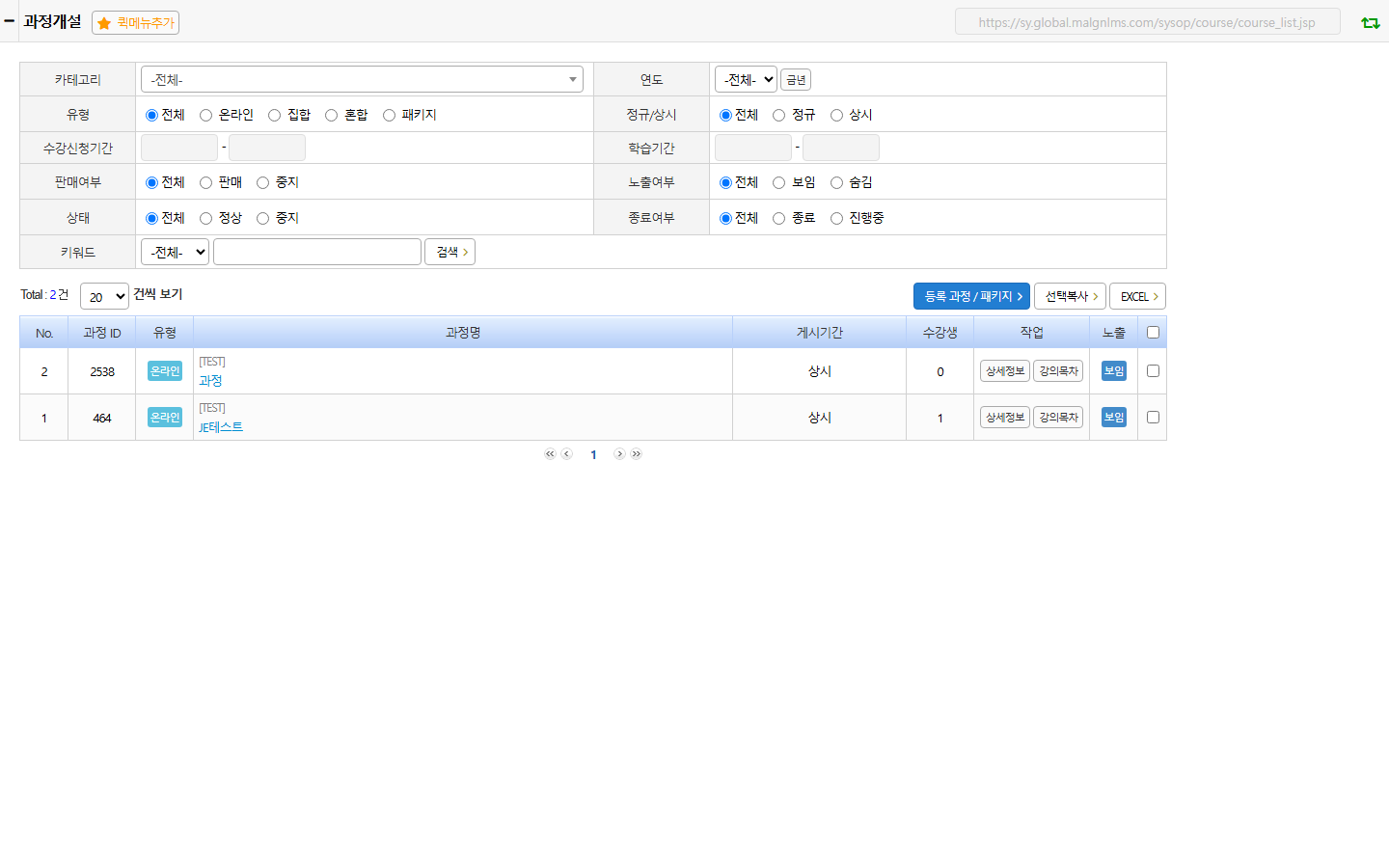The width and height of the screenshot is (1389, 868).
Task: Select the 정상 status radio
Action: pyautogui.click(x=205, y=219)
